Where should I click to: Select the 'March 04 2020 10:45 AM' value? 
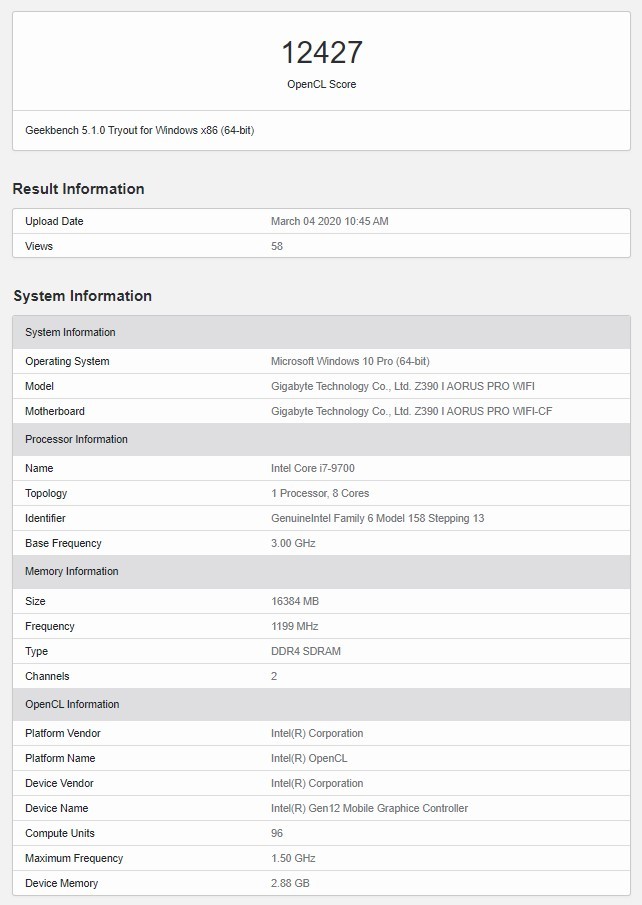point(330,221)
